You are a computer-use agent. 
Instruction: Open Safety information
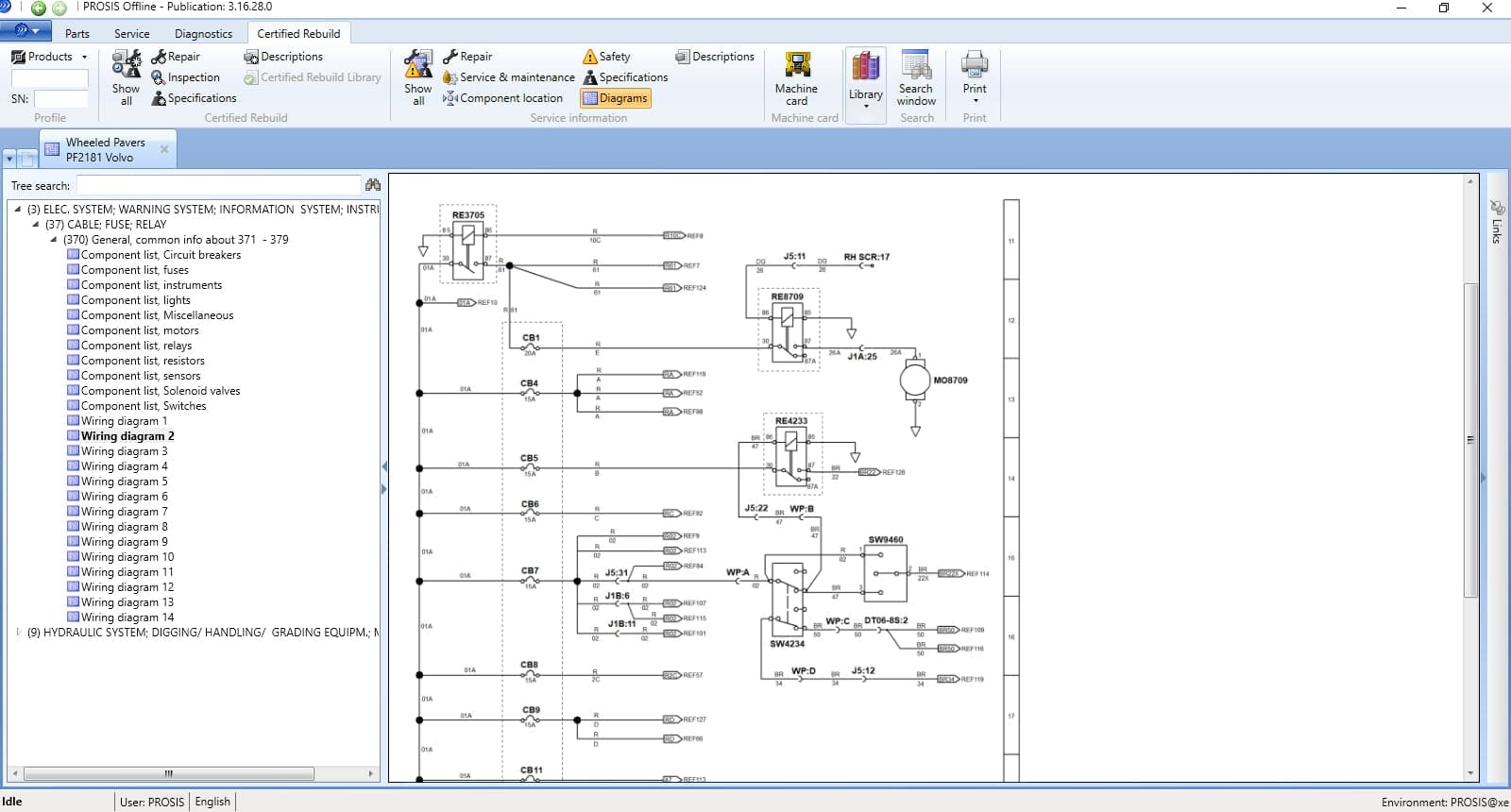606,57
